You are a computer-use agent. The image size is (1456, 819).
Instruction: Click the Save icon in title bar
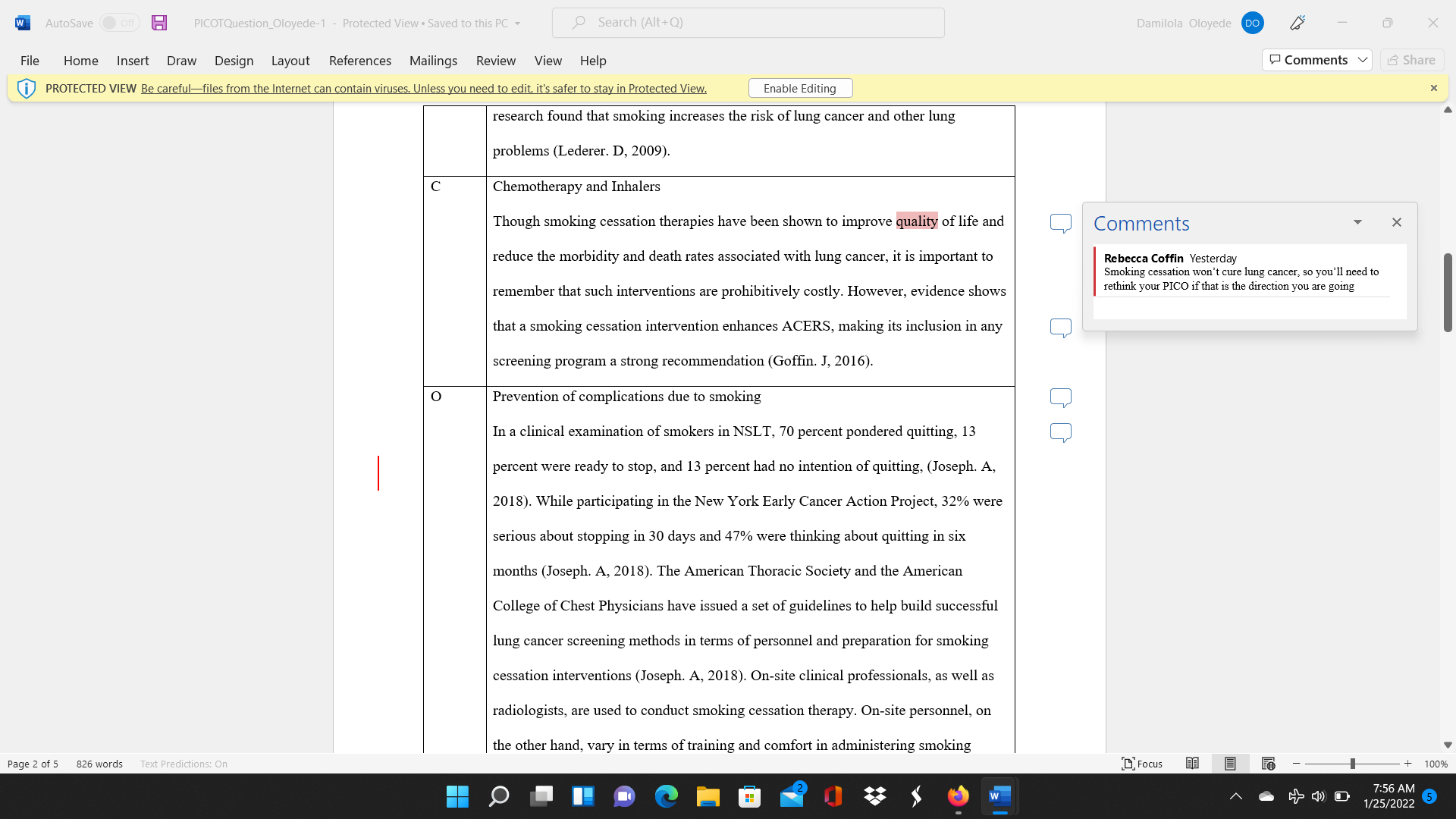[x=159, y=23]
